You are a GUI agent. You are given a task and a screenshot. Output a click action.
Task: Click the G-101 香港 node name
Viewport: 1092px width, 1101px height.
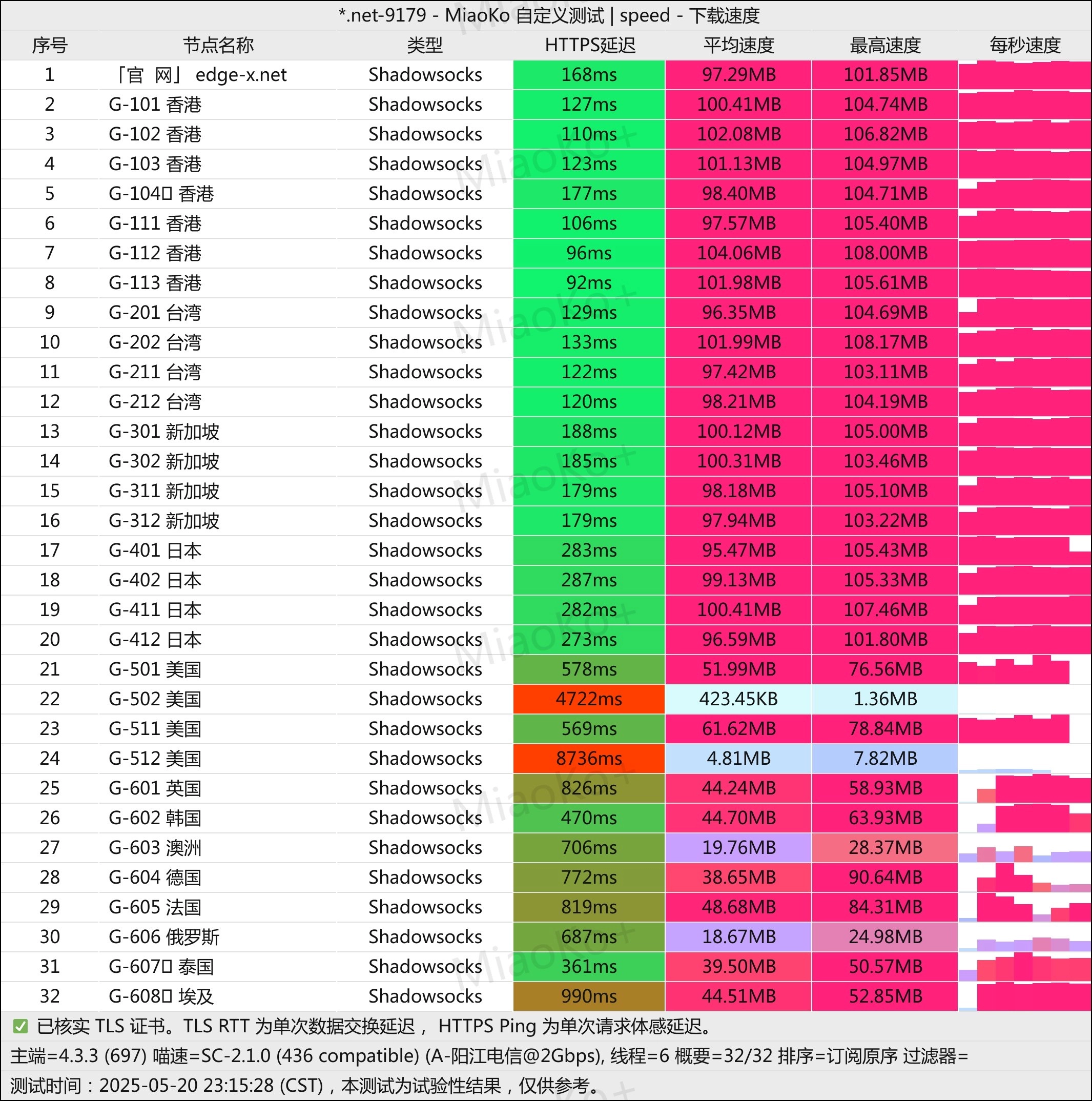155,104
